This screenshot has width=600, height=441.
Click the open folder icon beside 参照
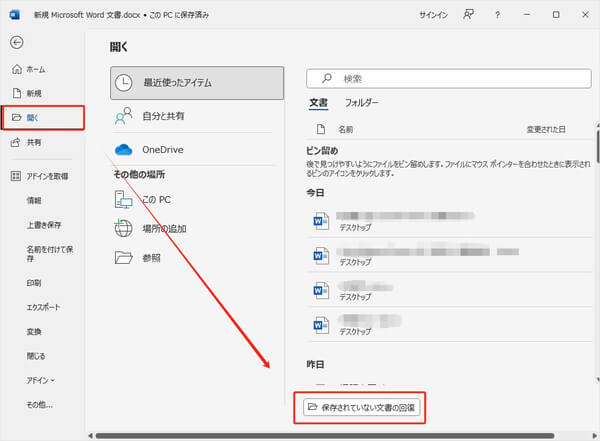(x=124, y=258)
